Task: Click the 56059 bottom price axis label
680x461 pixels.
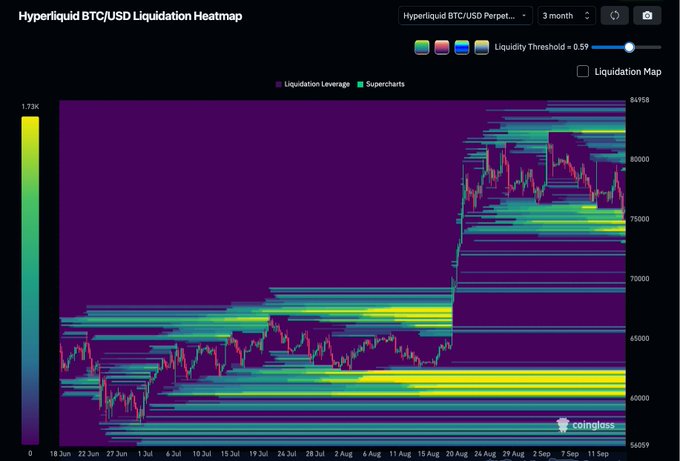Action: 640,445
